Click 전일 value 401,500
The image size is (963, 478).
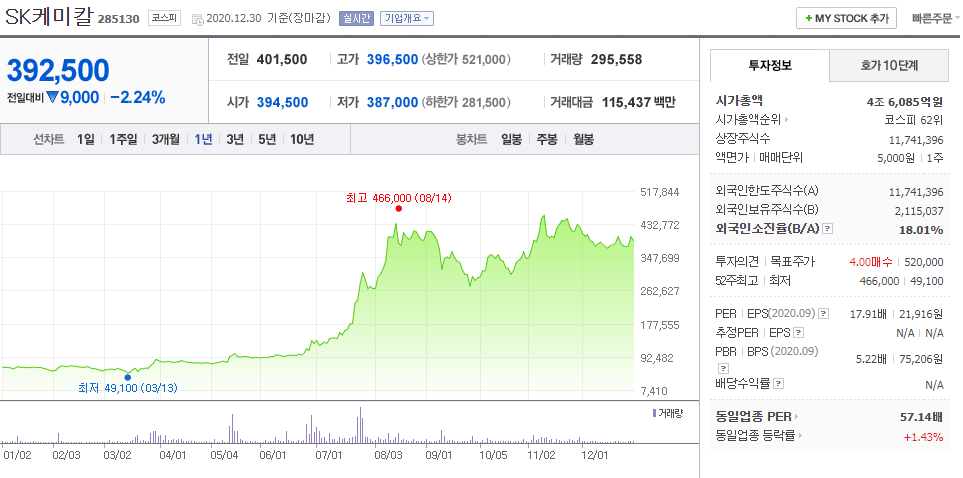282,60
